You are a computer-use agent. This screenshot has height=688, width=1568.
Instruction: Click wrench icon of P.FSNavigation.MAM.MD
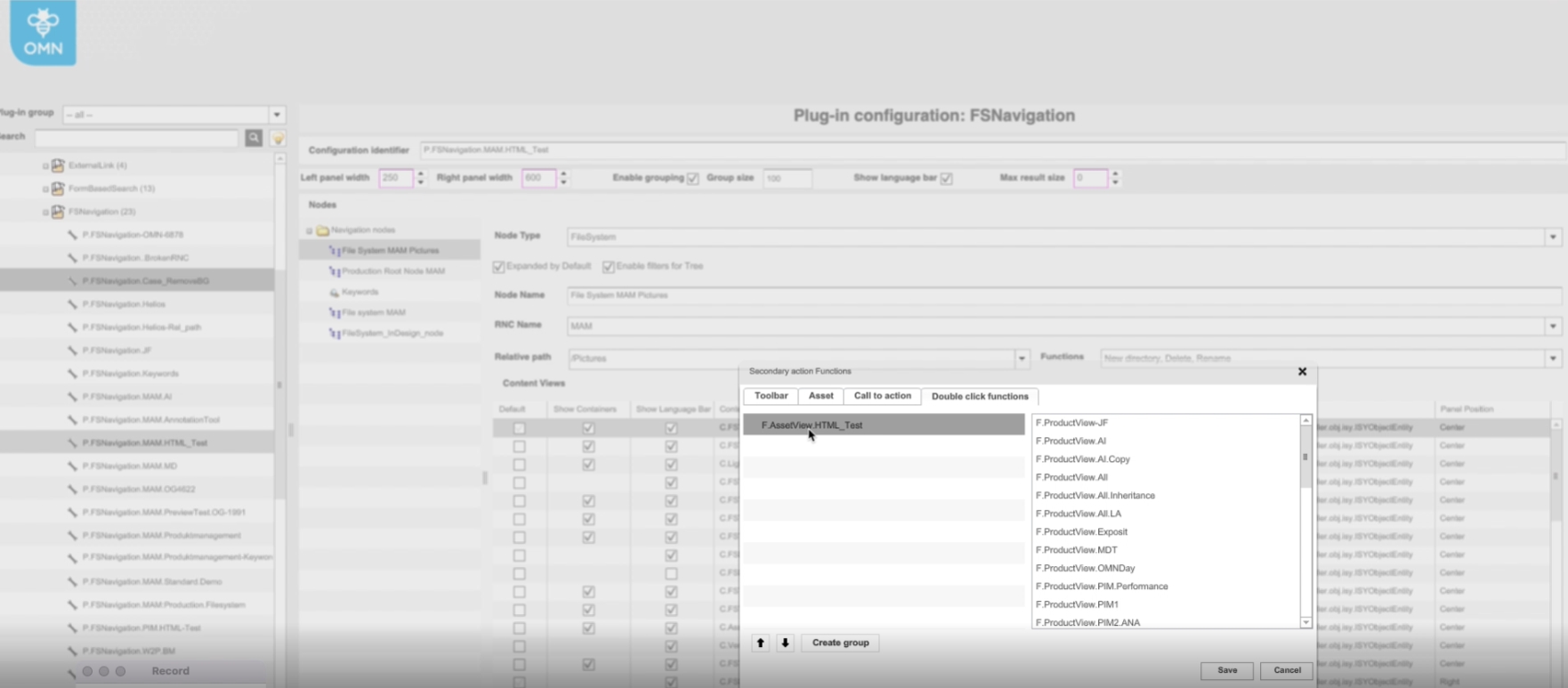click(72, 466)
